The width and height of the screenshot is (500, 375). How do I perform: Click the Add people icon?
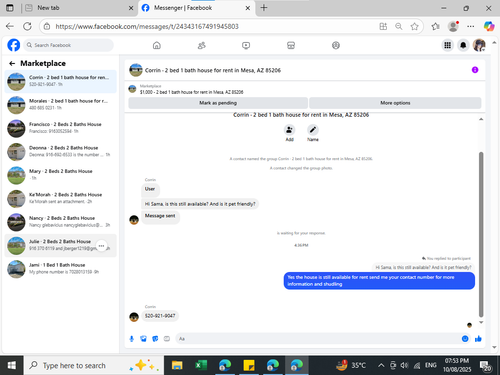(289, 130)
